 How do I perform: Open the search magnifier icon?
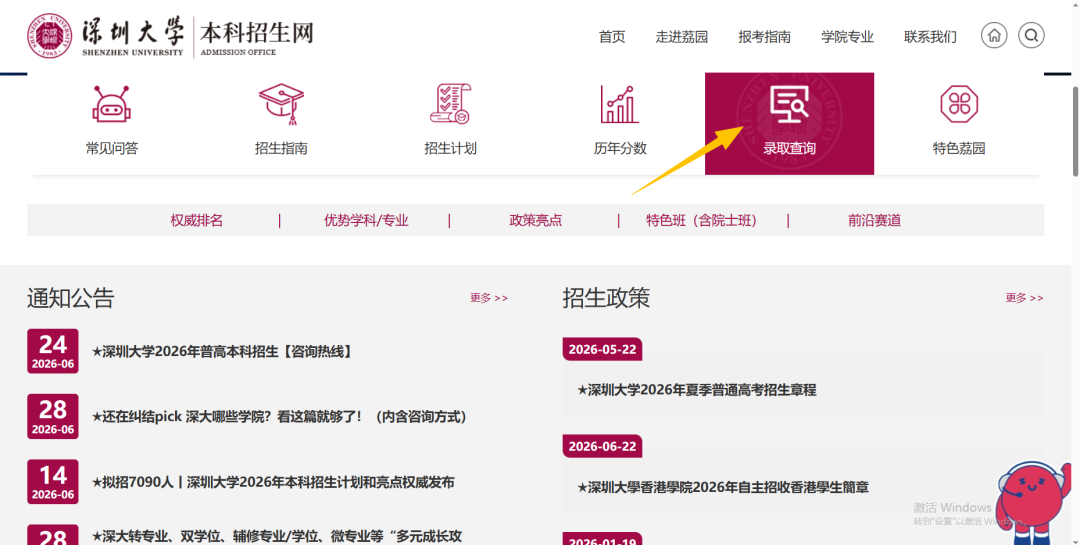tap(1031, 35)
